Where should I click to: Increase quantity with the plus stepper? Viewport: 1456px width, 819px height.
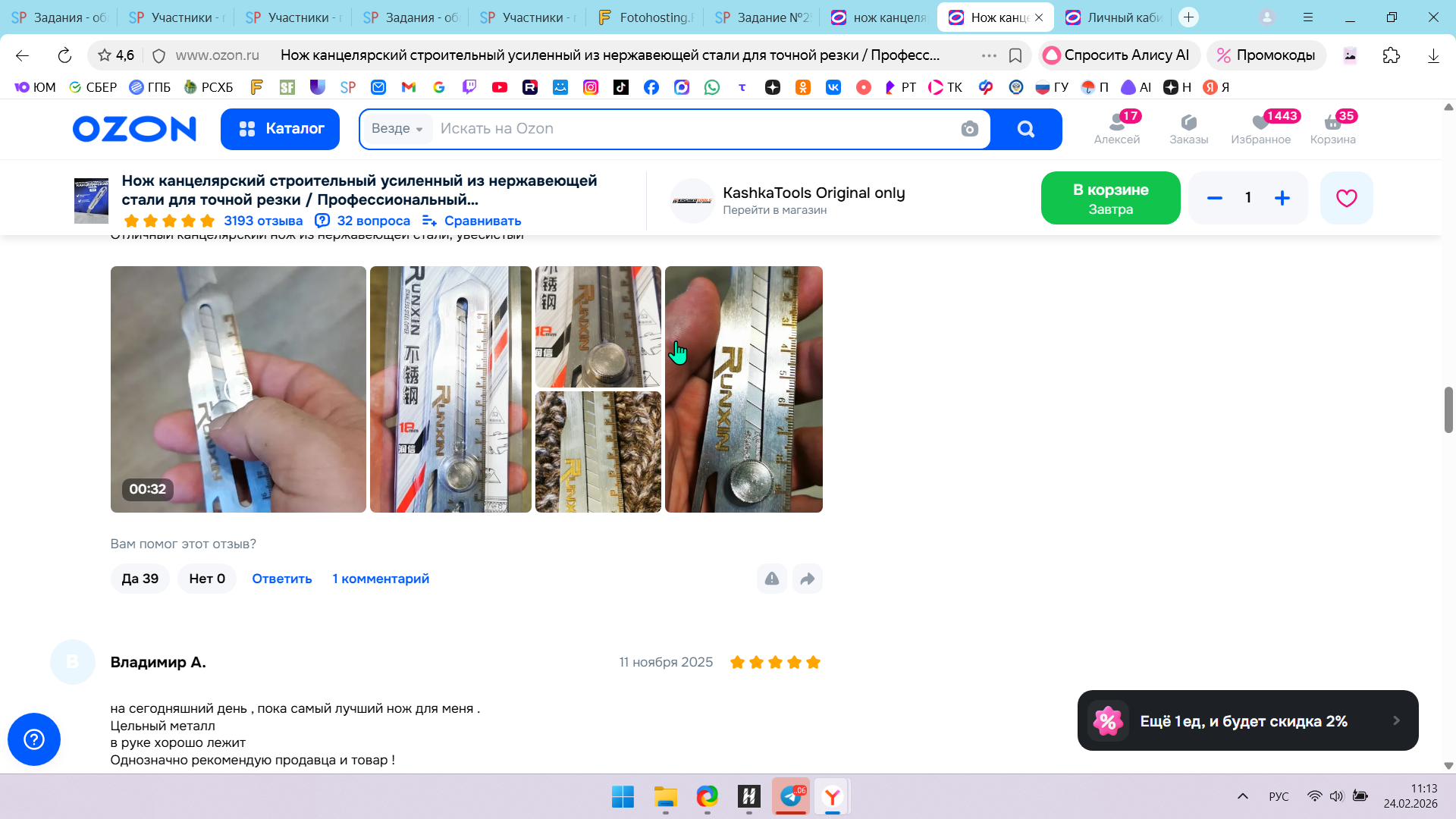(x=1282, y=198)
